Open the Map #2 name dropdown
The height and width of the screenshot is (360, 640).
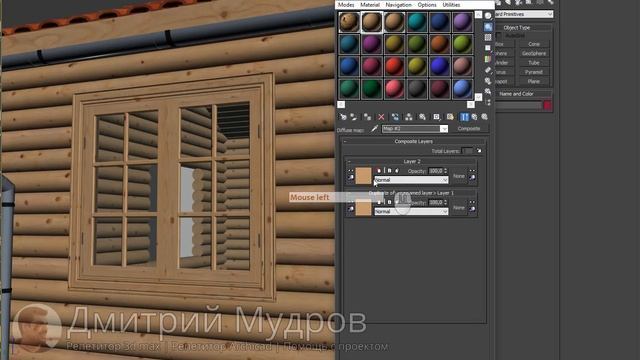(444, 129)
